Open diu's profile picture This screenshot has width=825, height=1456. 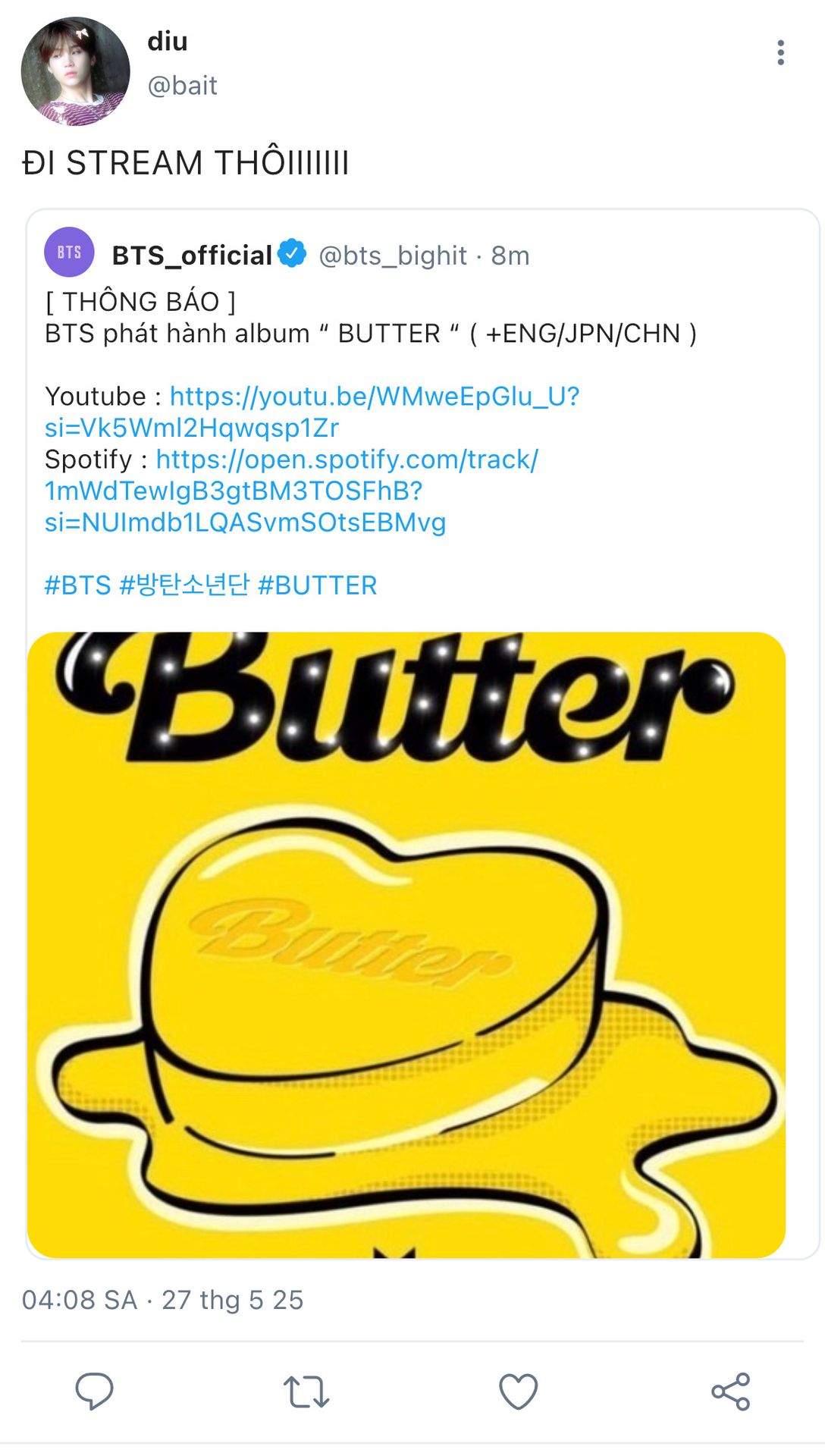click(75, 71)
